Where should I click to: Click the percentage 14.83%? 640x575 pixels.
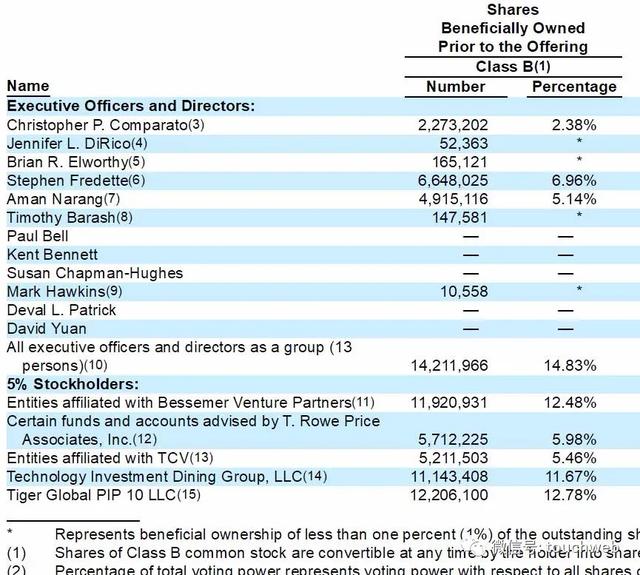pos(570,366)
